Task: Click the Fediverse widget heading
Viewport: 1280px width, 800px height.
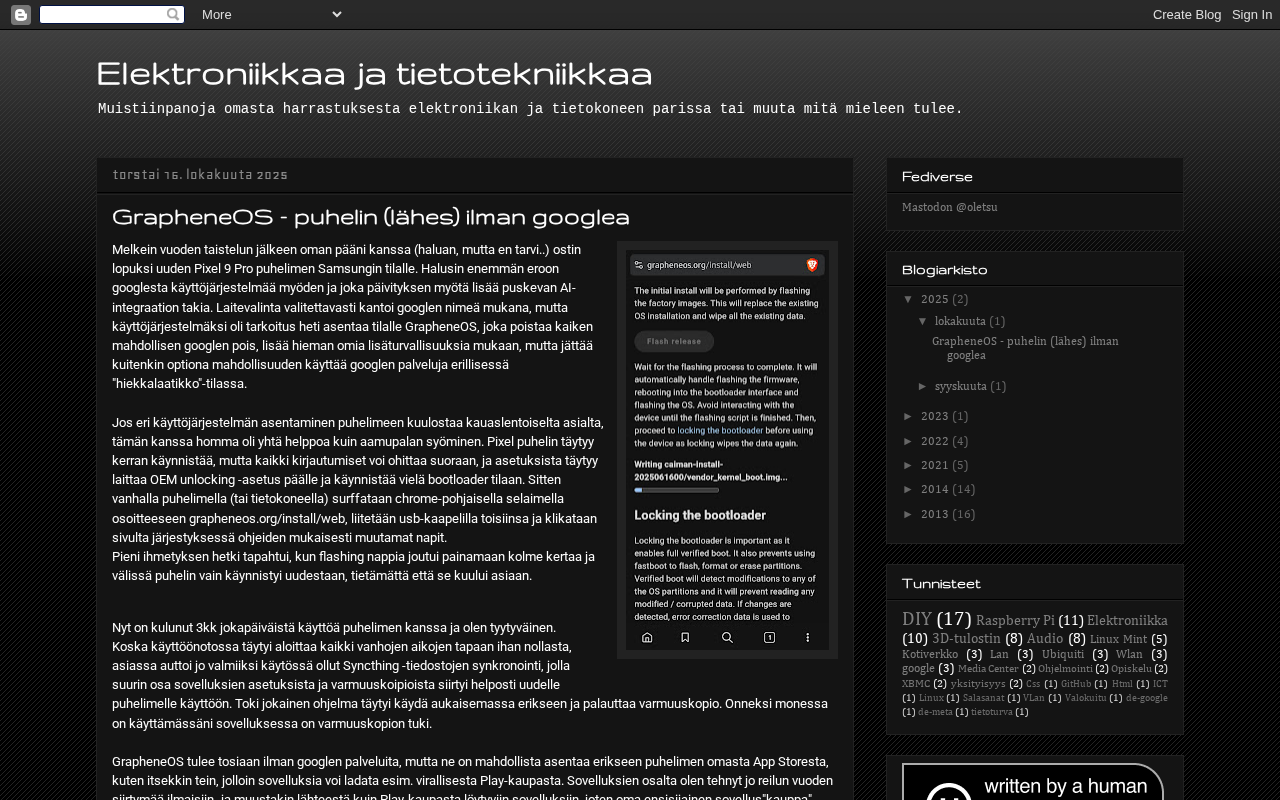Action: click(x=937, y=177)
